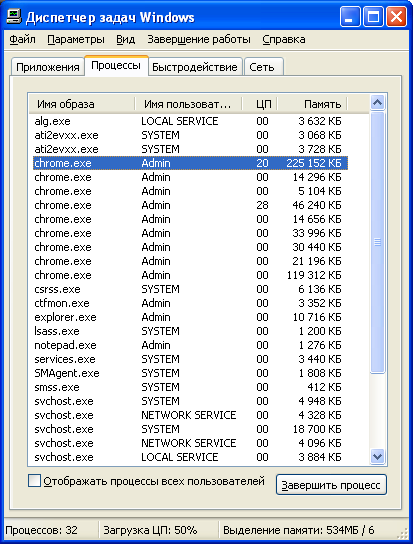This screenshot has height=544, width=413.
Task: Click the window resize grip corner
Action: point(403,534)
